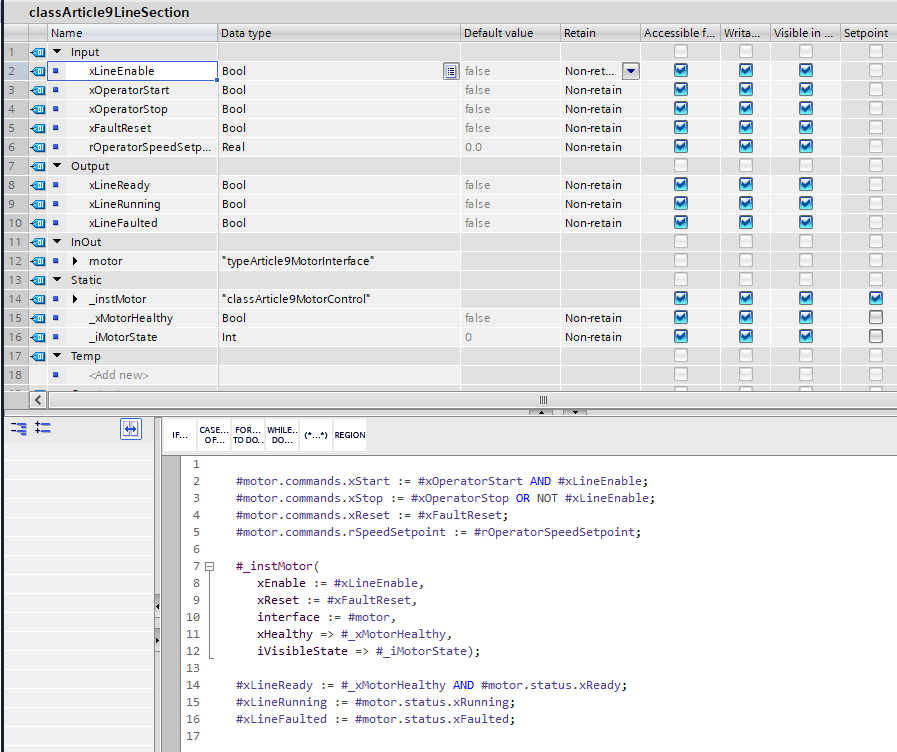Uncheck Writable for _iMotorState

[746, 336]
